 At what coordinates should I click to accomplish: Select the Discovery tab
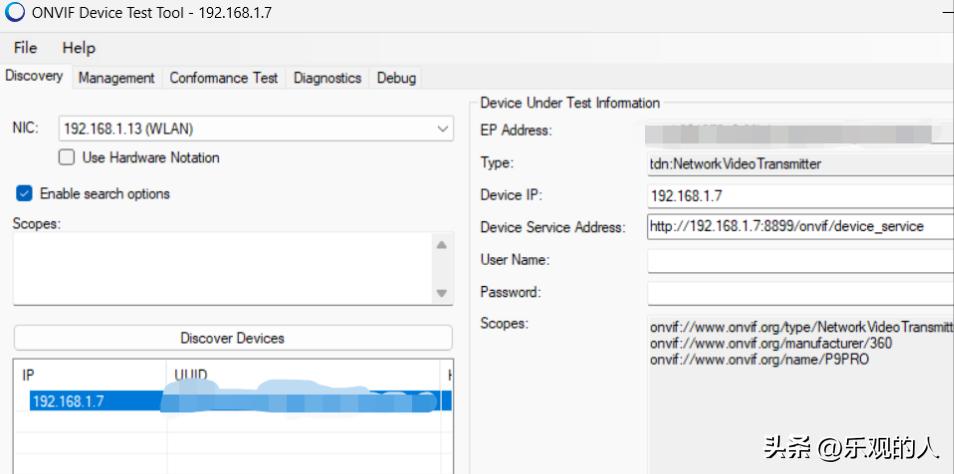point(34,77)
